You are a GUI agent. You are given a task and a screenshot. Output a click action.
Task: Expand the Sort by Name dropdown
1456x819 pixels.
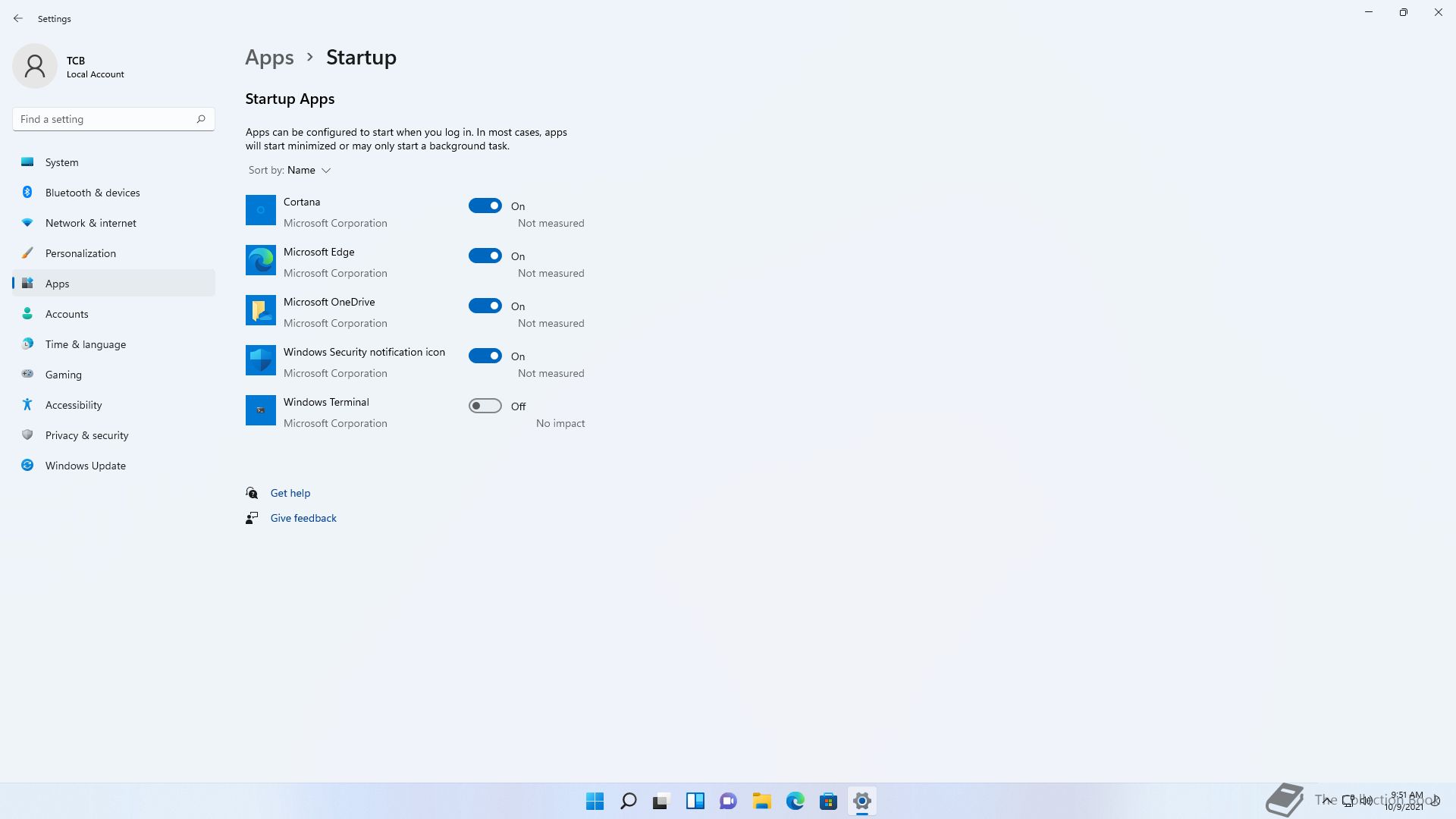point(290,170)
